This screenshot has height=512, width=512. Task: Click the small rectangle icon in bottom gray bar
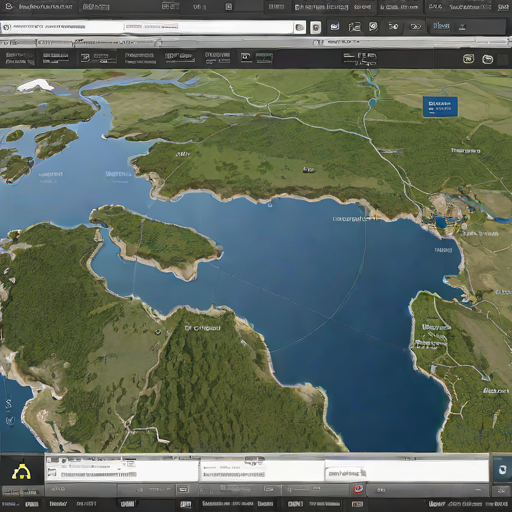tap(183, 489)
